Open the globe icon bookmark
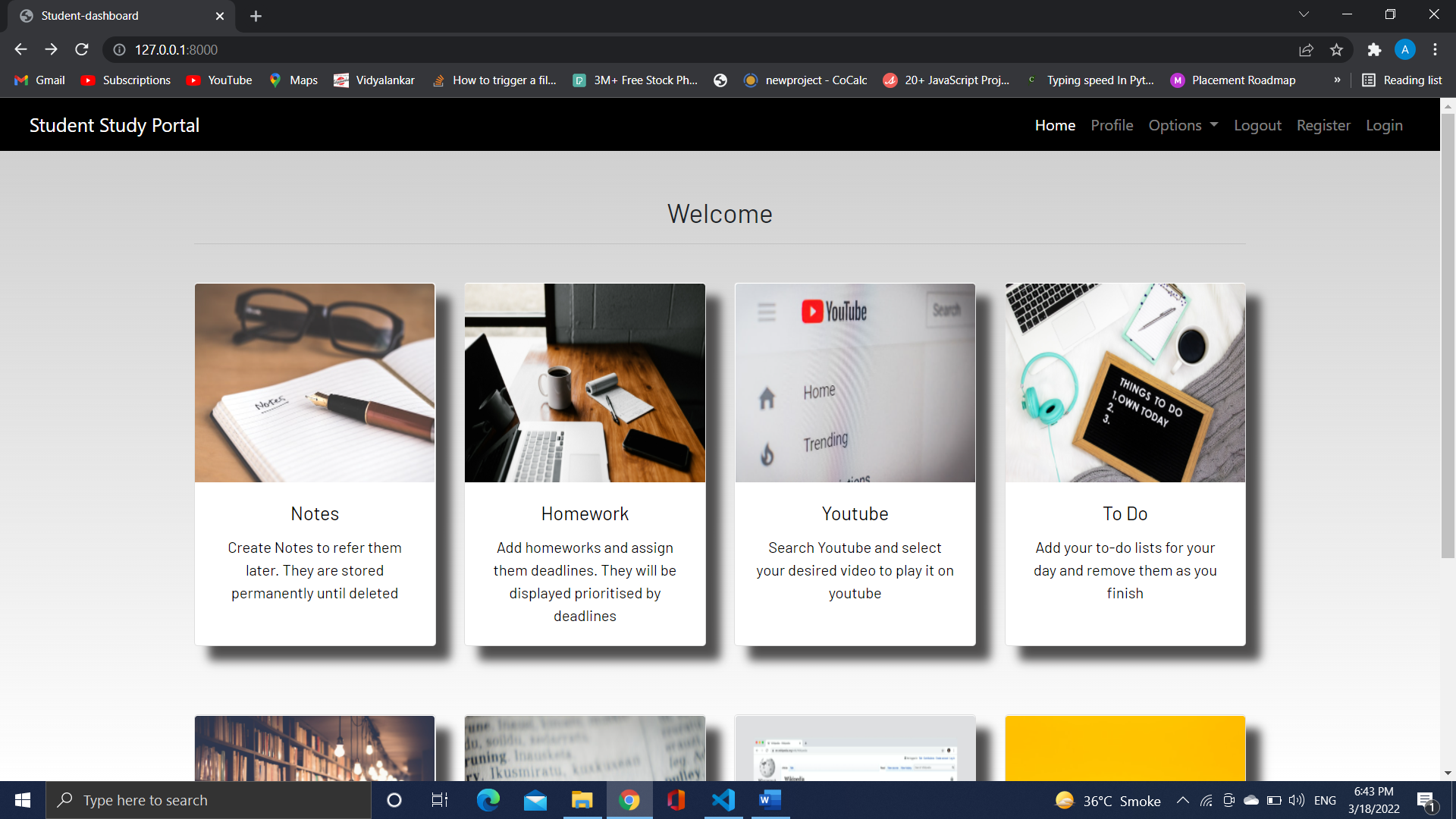The image size is (1456, 819). click(x=720, y=80)
